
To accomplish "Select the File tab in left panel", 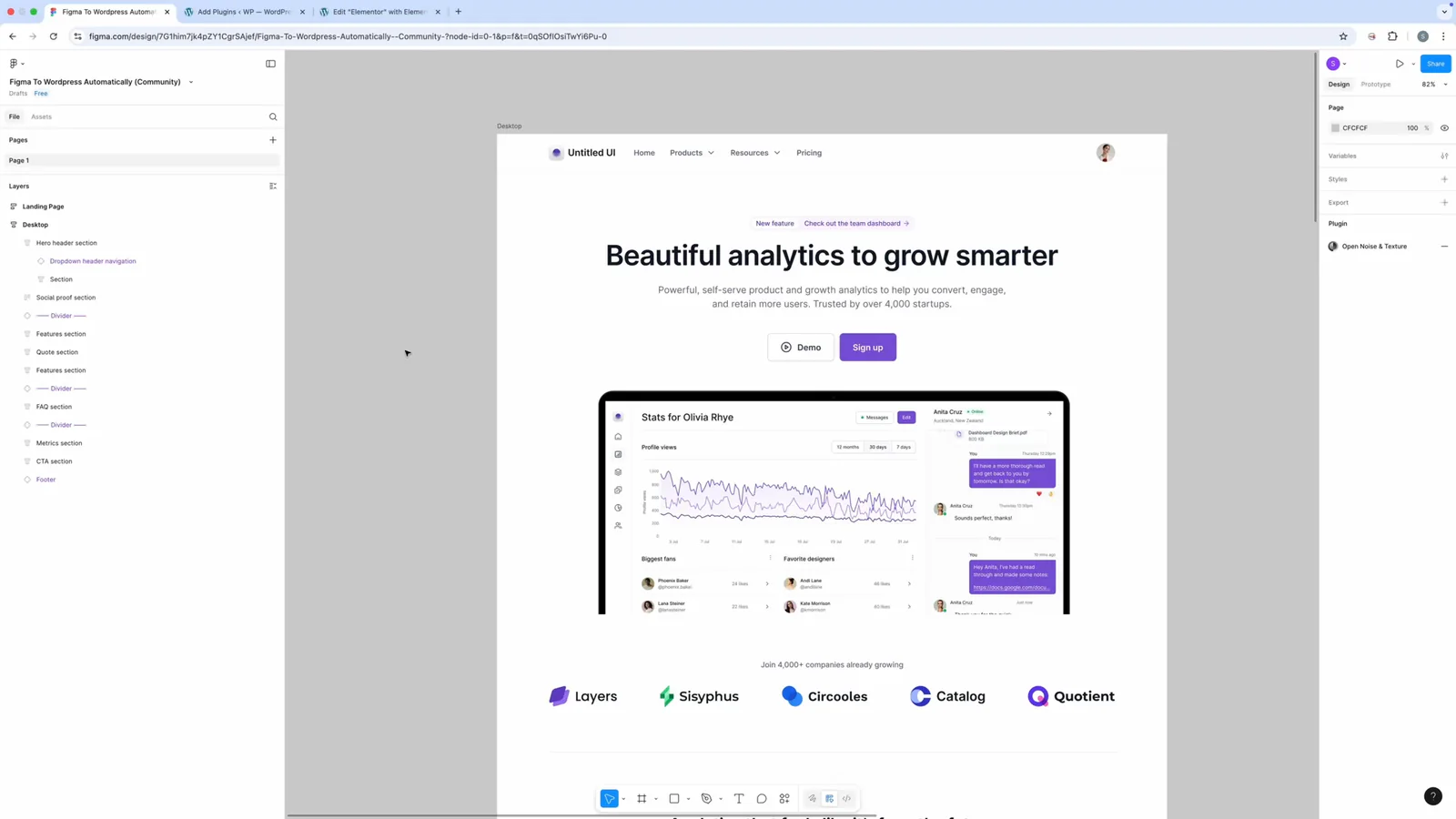I will point(15,116).
